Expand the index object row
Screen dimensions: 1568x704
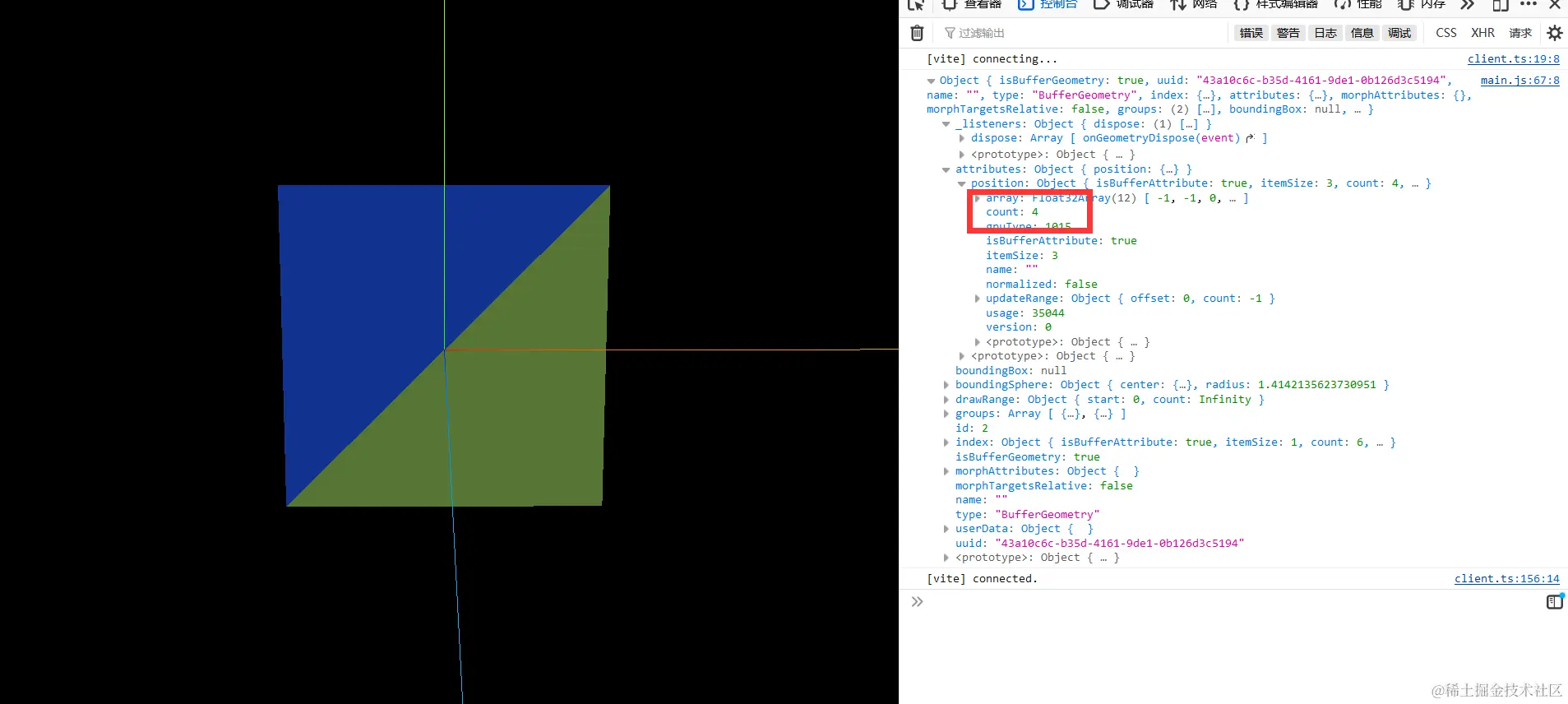point(946,442)
